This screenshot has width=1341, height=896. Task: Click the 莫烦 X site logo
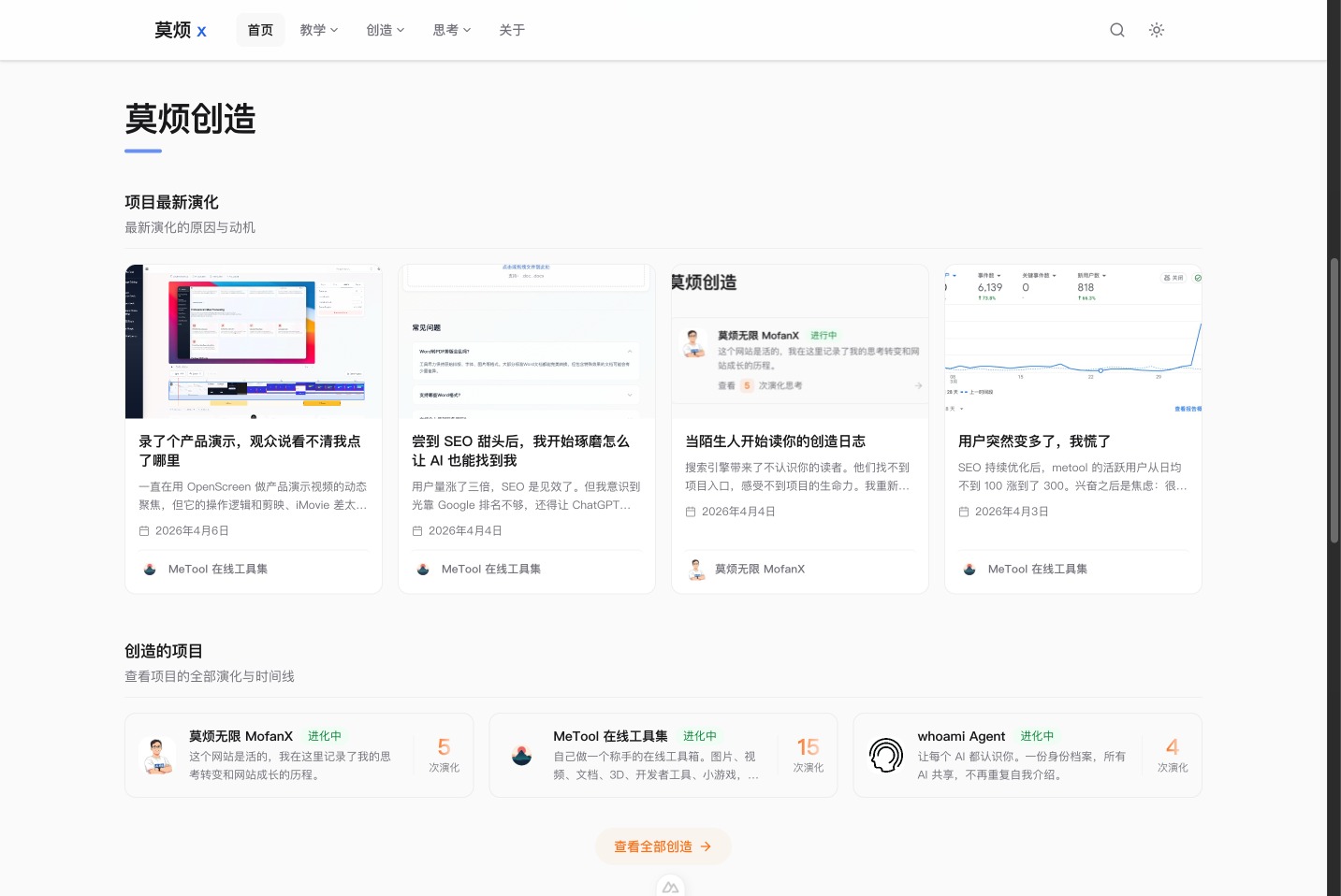coord(180,30)
